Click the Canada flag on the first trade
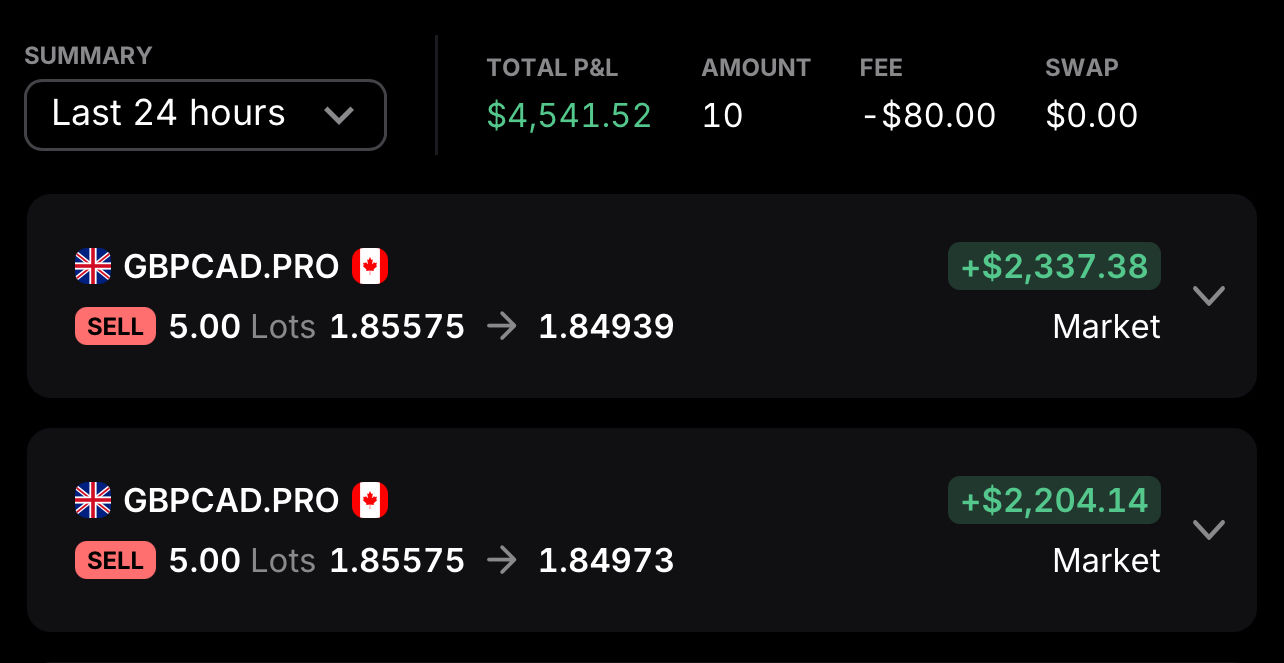 (370, 267)
